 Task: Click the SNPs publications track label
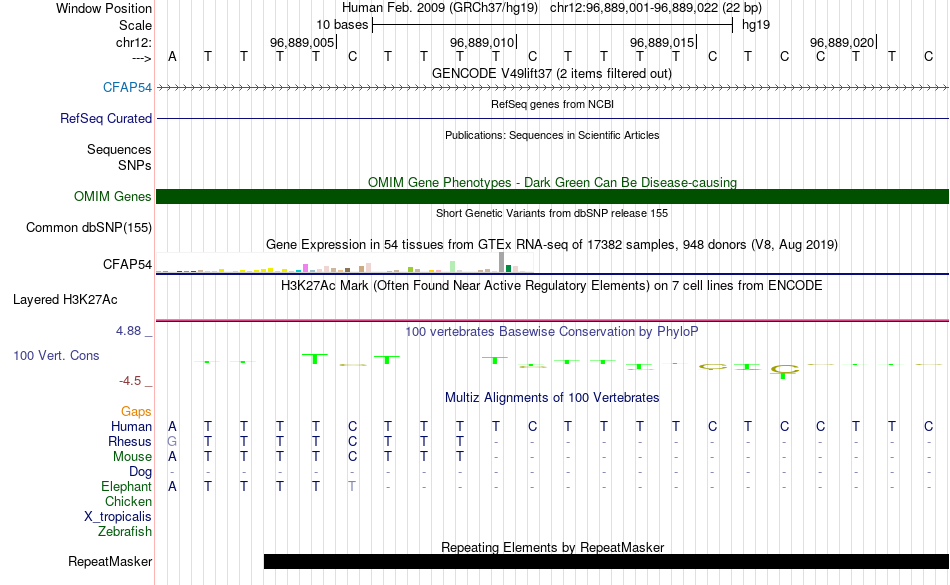pyautogui.click(x=135, y=165)
